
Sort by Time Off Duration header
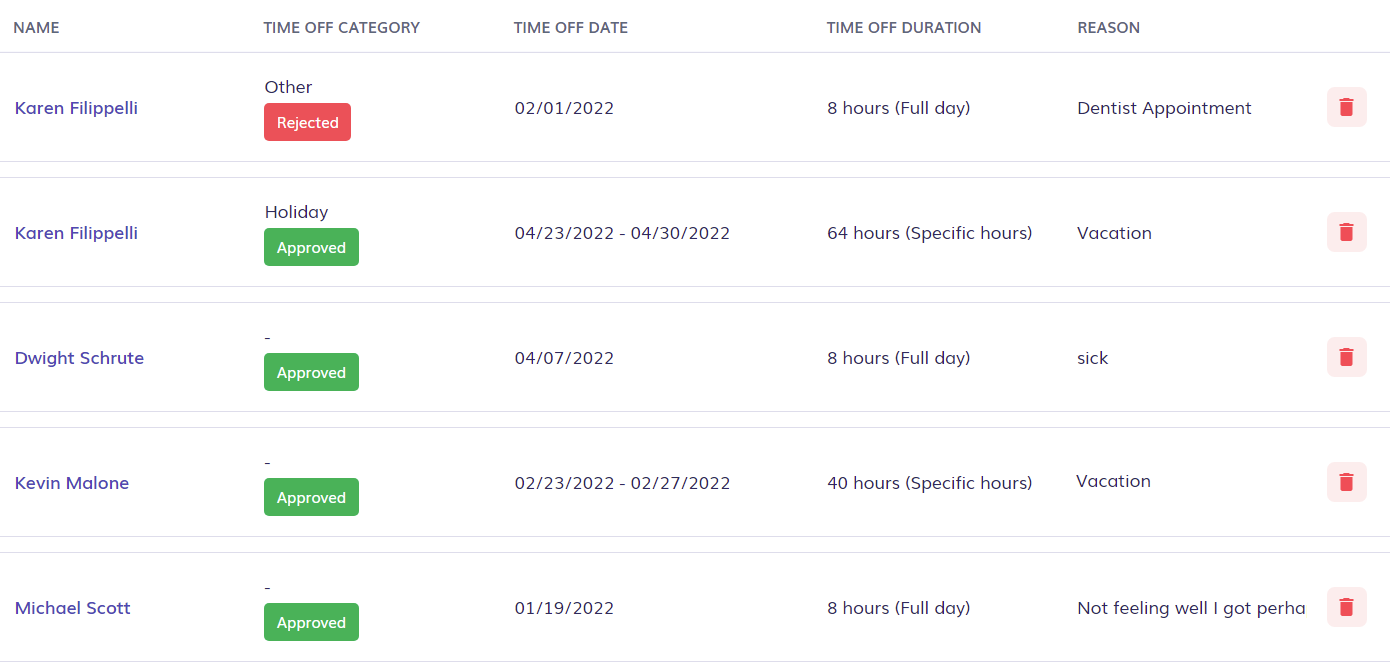tap(904, 28)
